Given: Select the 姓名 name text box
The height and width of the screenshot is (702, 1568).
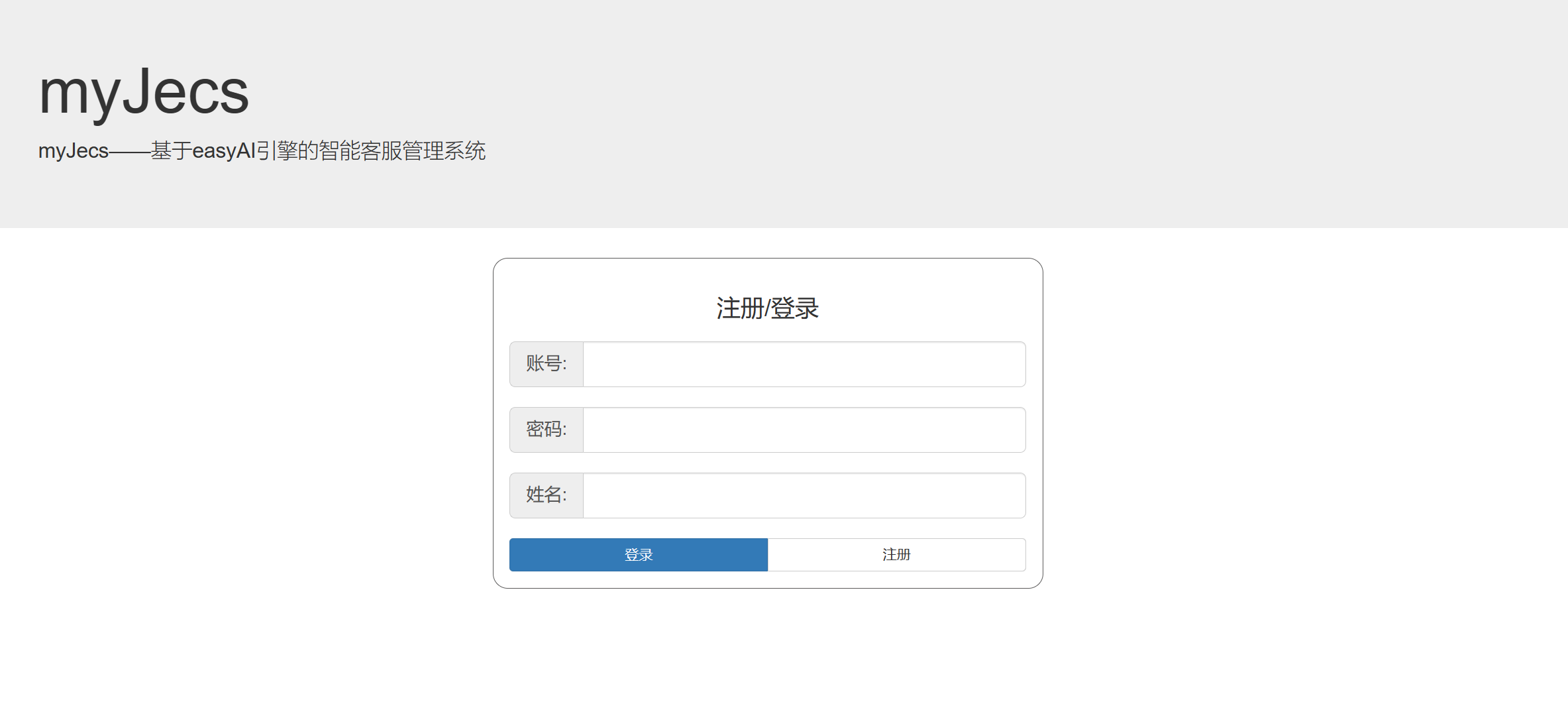Looking at the screenshot, I should click(804, 496).
